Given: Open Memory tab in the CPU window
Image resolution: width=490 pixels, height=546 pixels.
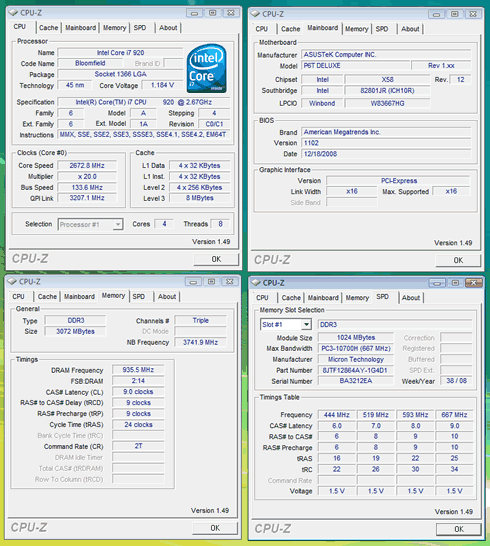Looking at the screenshot, I should click(114, 28).
